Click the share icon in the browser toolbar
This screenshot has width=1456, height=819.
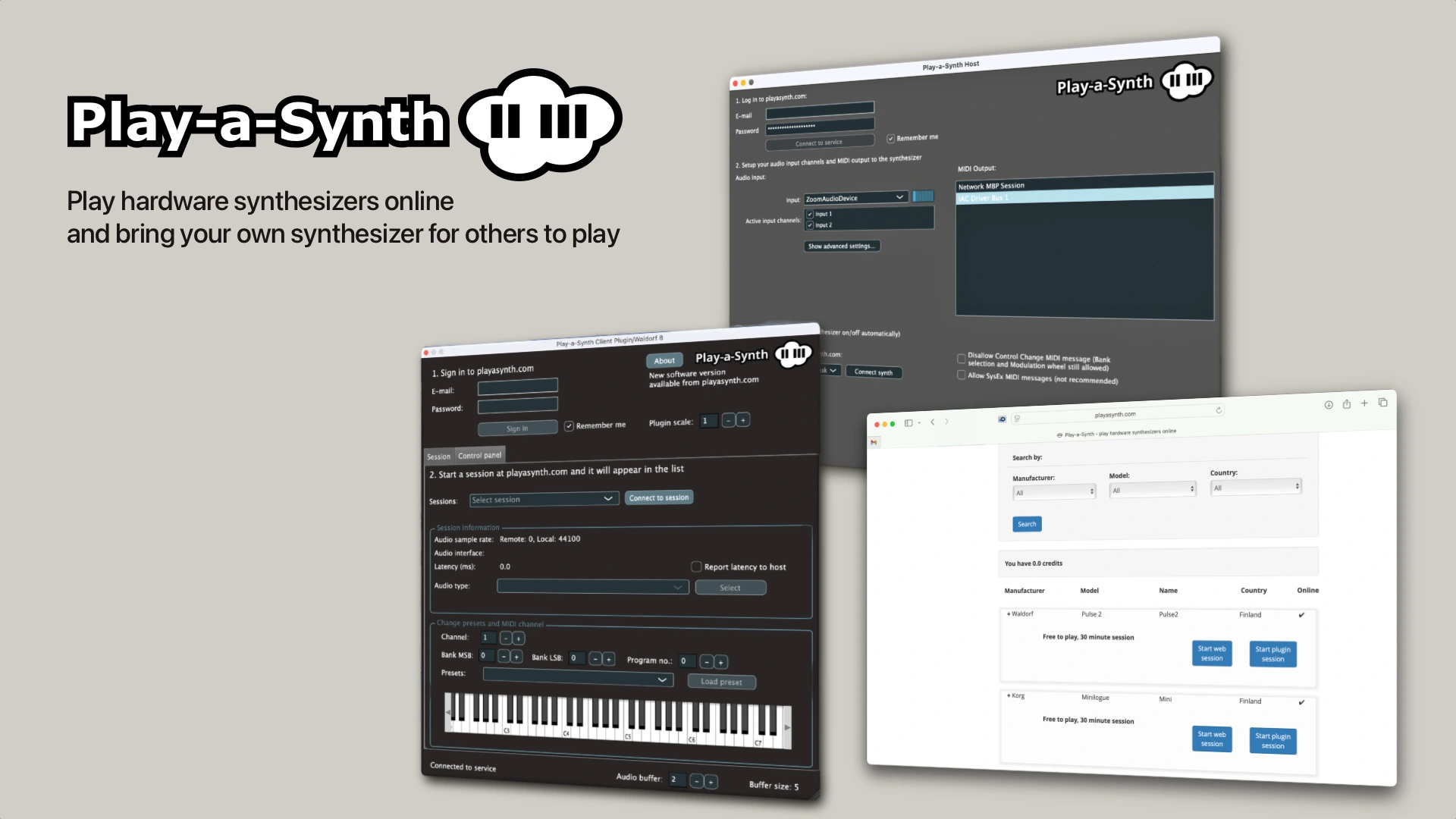click(1346, 405)
